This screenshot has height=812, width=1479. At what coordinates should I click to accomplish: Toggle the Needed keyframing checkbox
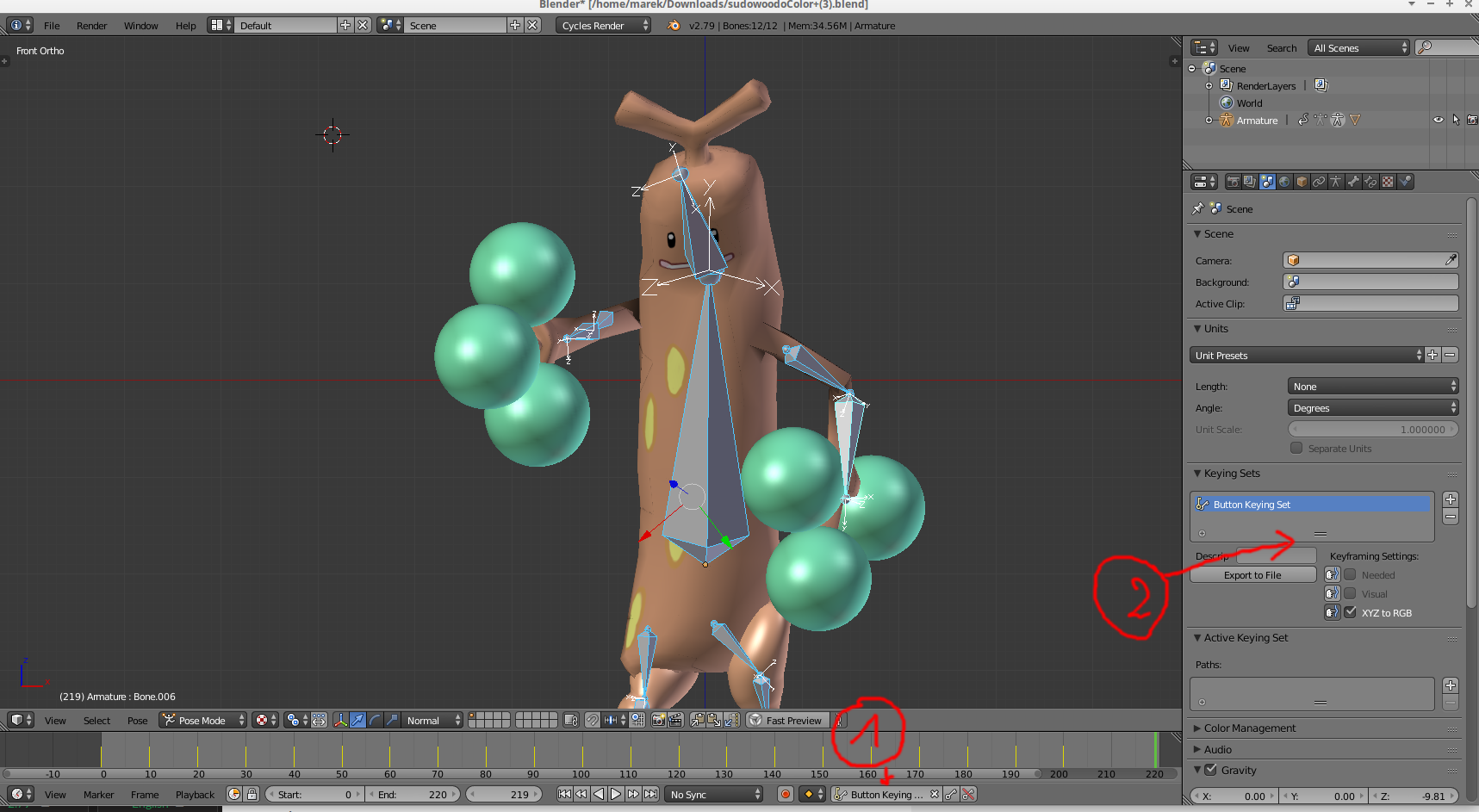pyautogui.click(x=1350, y=574)
